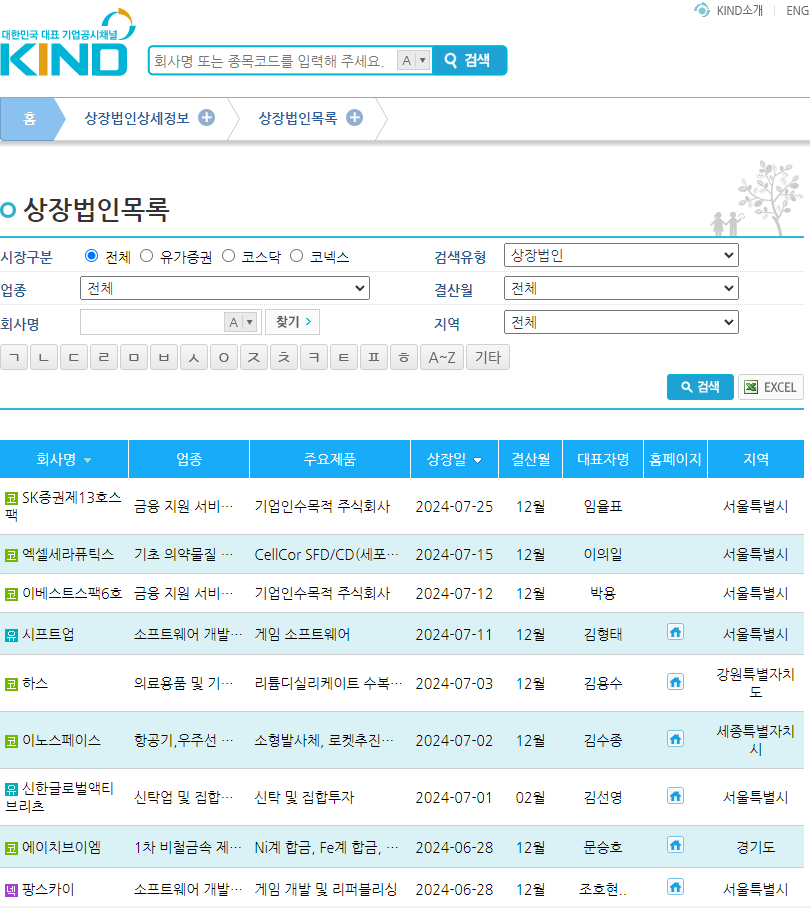This screenshot has width=810, height=908.
Task: Open 상장법인상세정보 menu
Action: tap(137, 118)
